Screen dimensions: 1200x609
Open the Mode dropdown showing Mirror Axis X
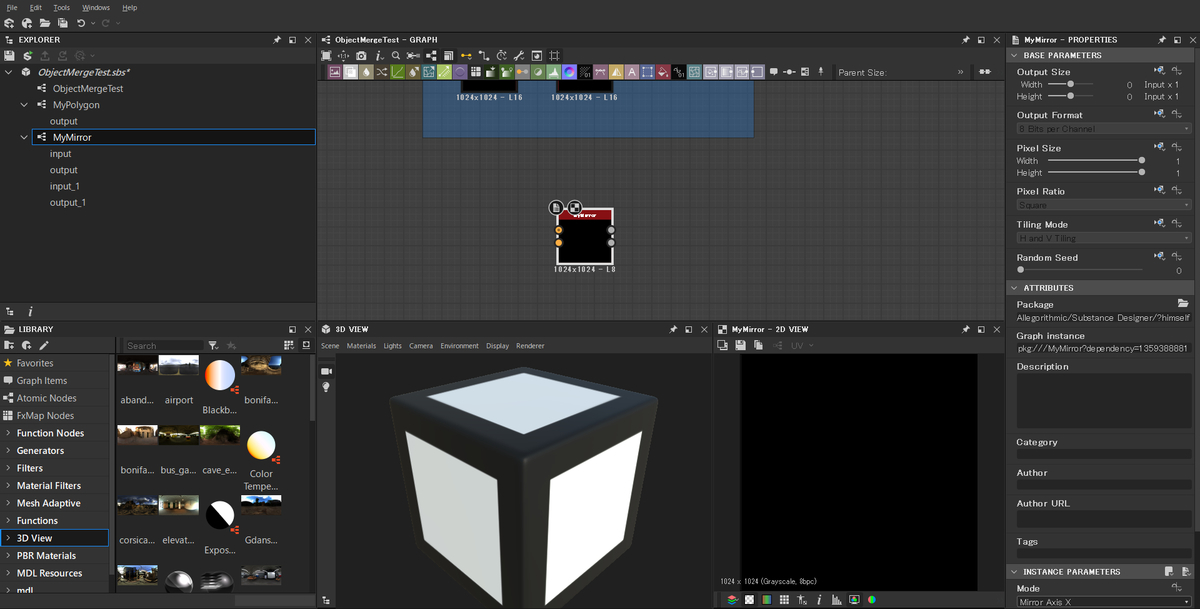(x=1103, y=602)
